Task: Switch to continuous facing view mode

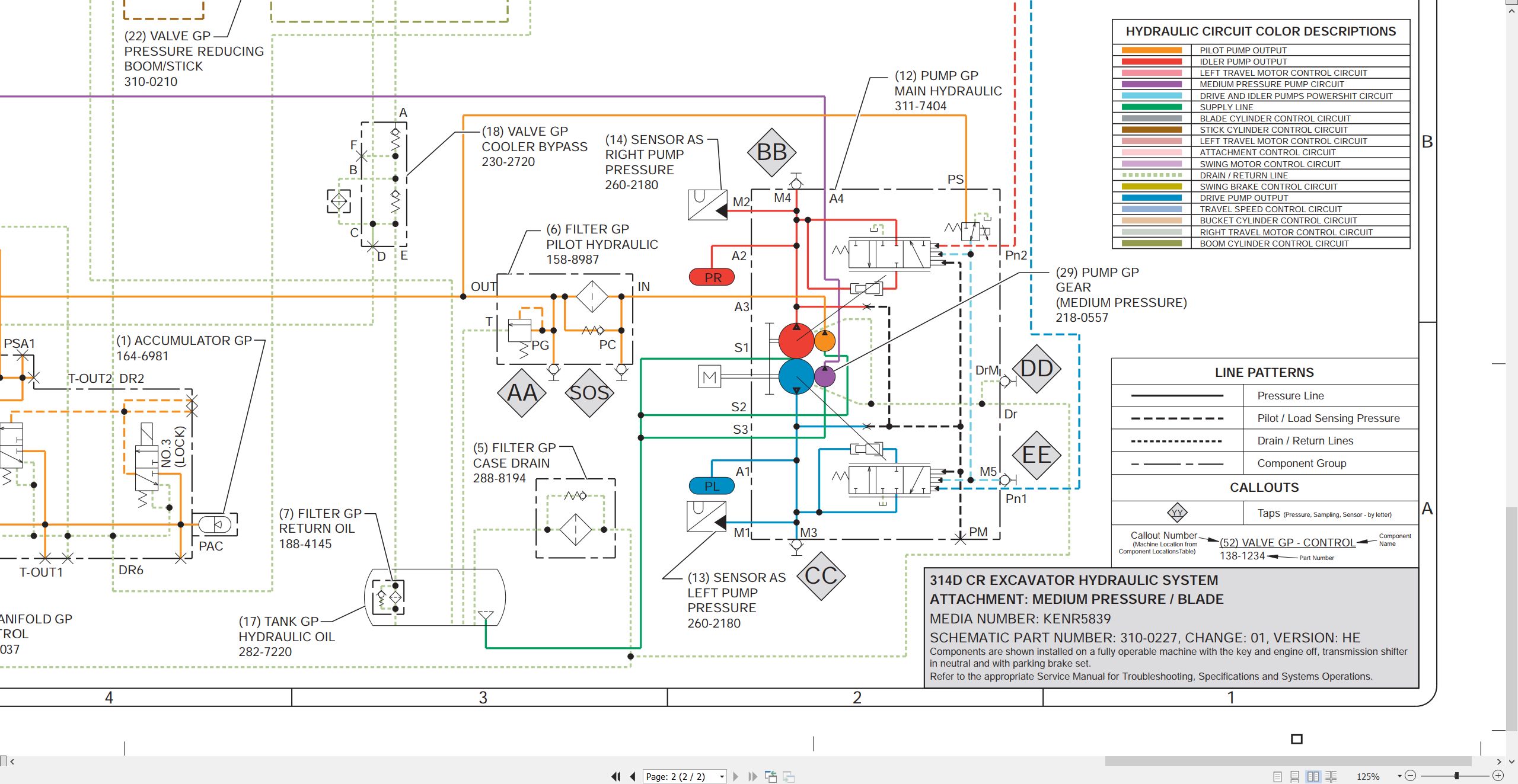Action: point(1331,776)
